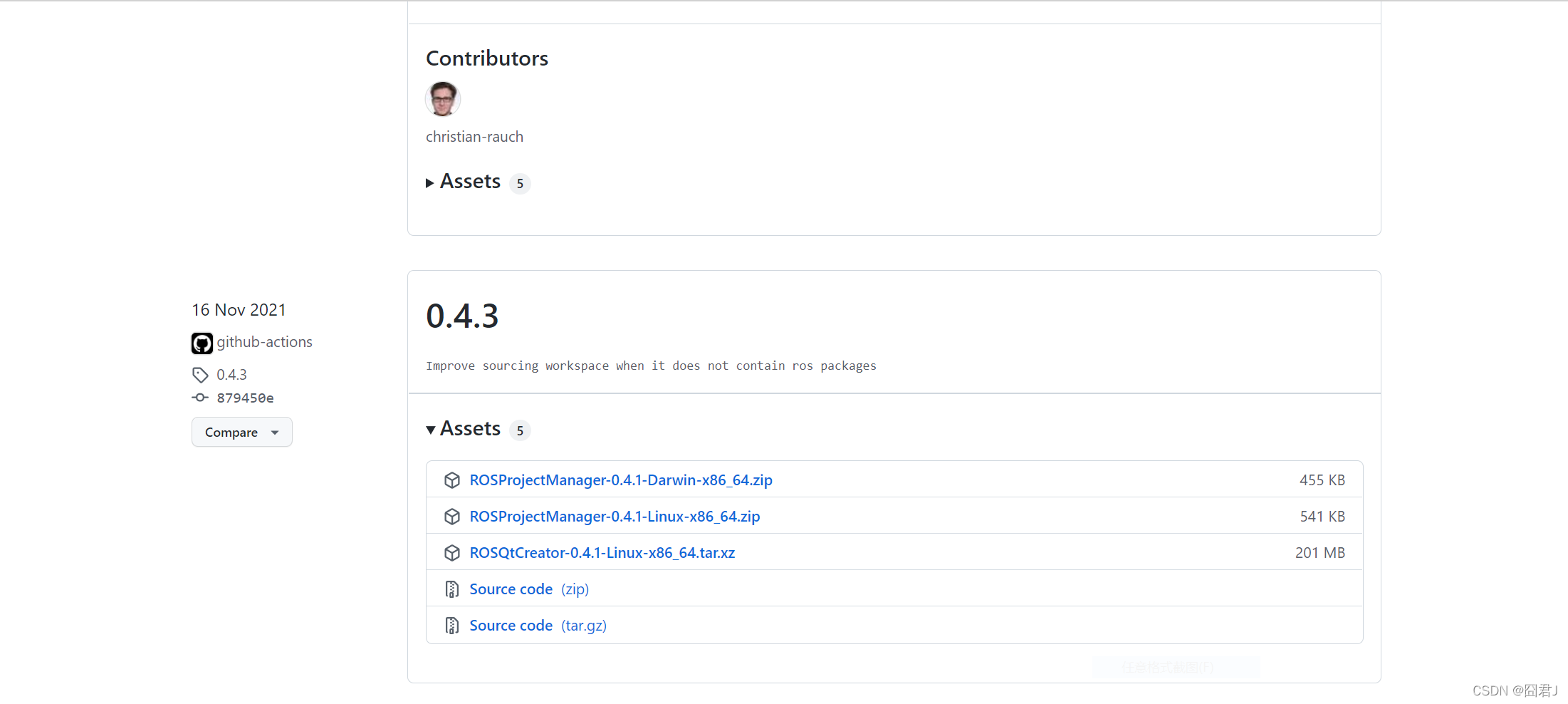Screen dimensions: 1568x704
Task: Open christian-rauch contributor profile link
Action: pos(474,137)
